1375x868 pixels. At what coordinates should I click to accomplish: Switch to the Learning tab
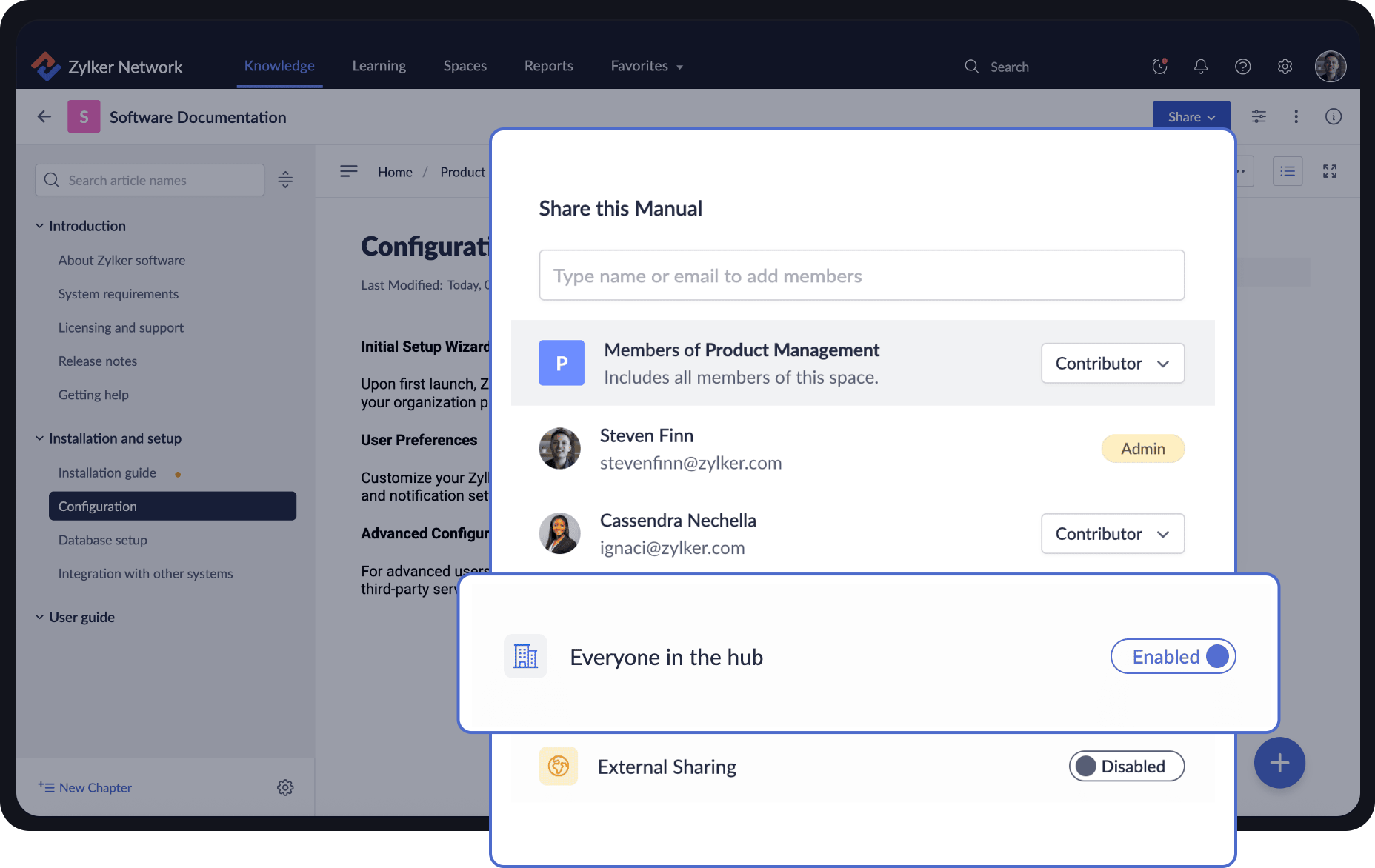coord(379,65)
